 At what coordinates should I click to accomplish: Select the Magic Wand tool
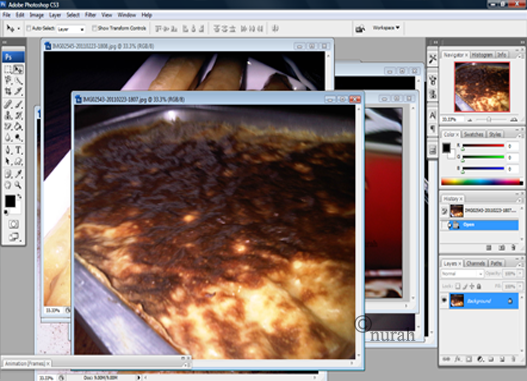(x=18, y=80)
